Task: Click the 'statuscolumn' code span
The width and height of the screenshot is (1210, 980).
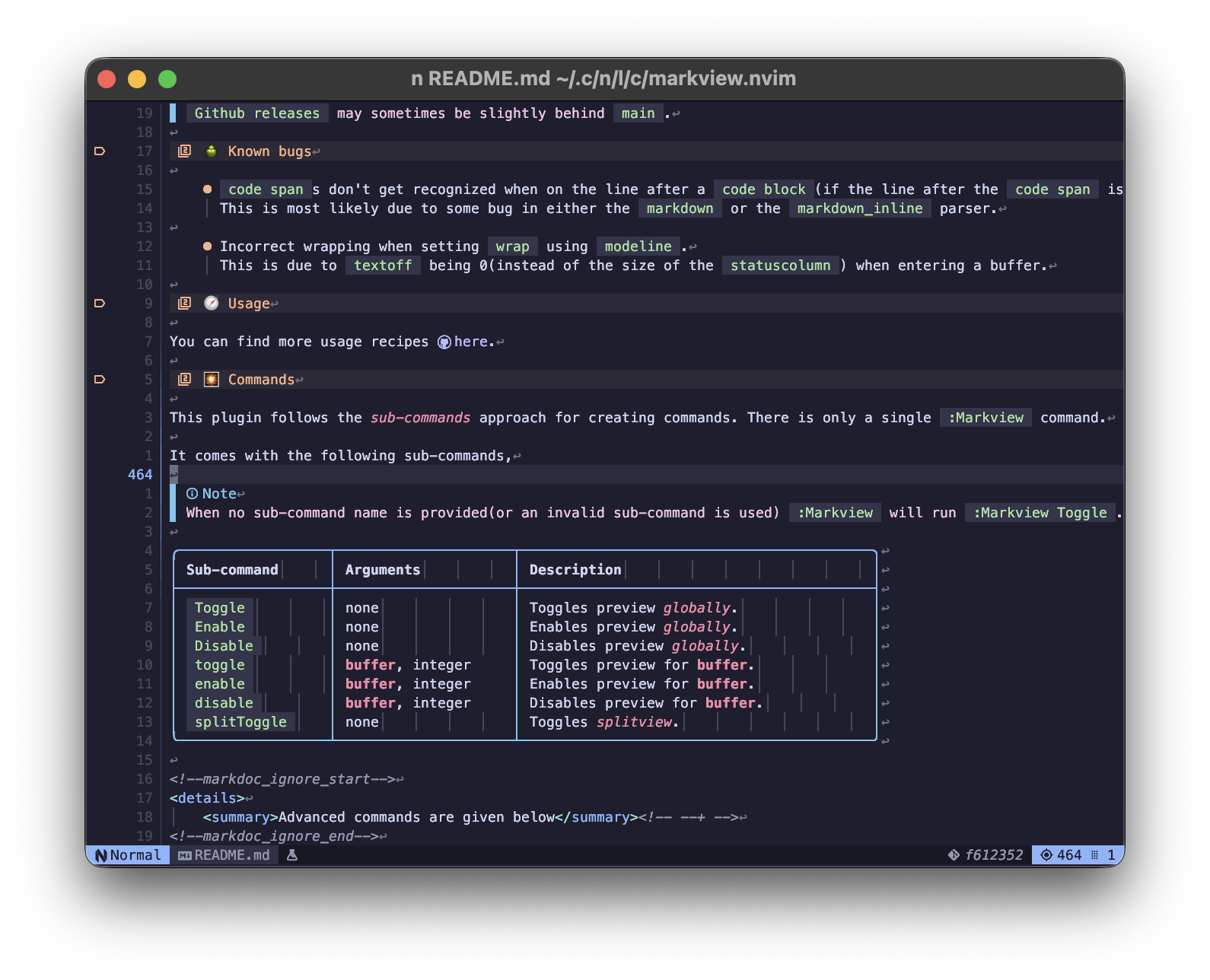Action: [x=781, y=266]
